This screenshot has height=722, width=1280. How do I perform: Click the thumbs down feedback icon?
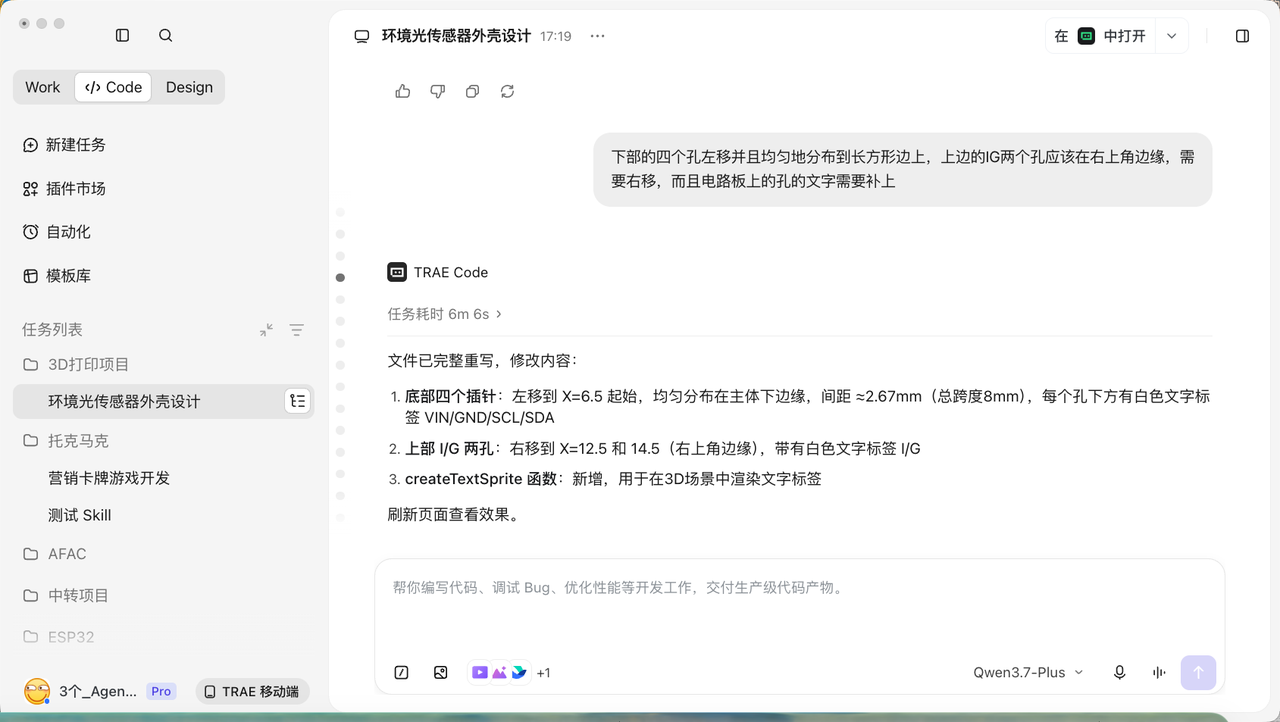coord(437,91)
